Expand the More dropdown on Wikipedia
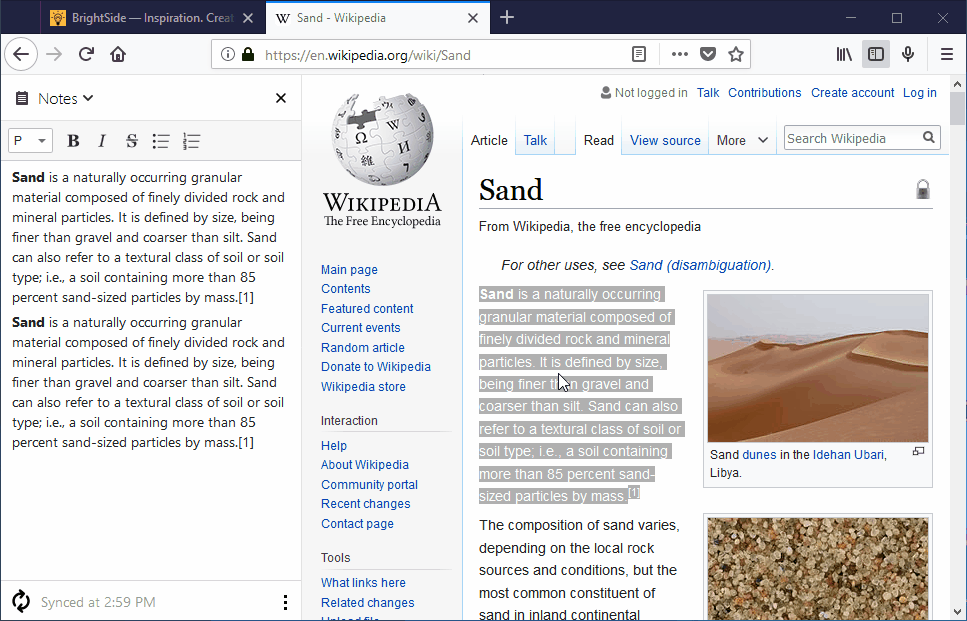The height and width of the screenshot is (621, 967). 742,141
